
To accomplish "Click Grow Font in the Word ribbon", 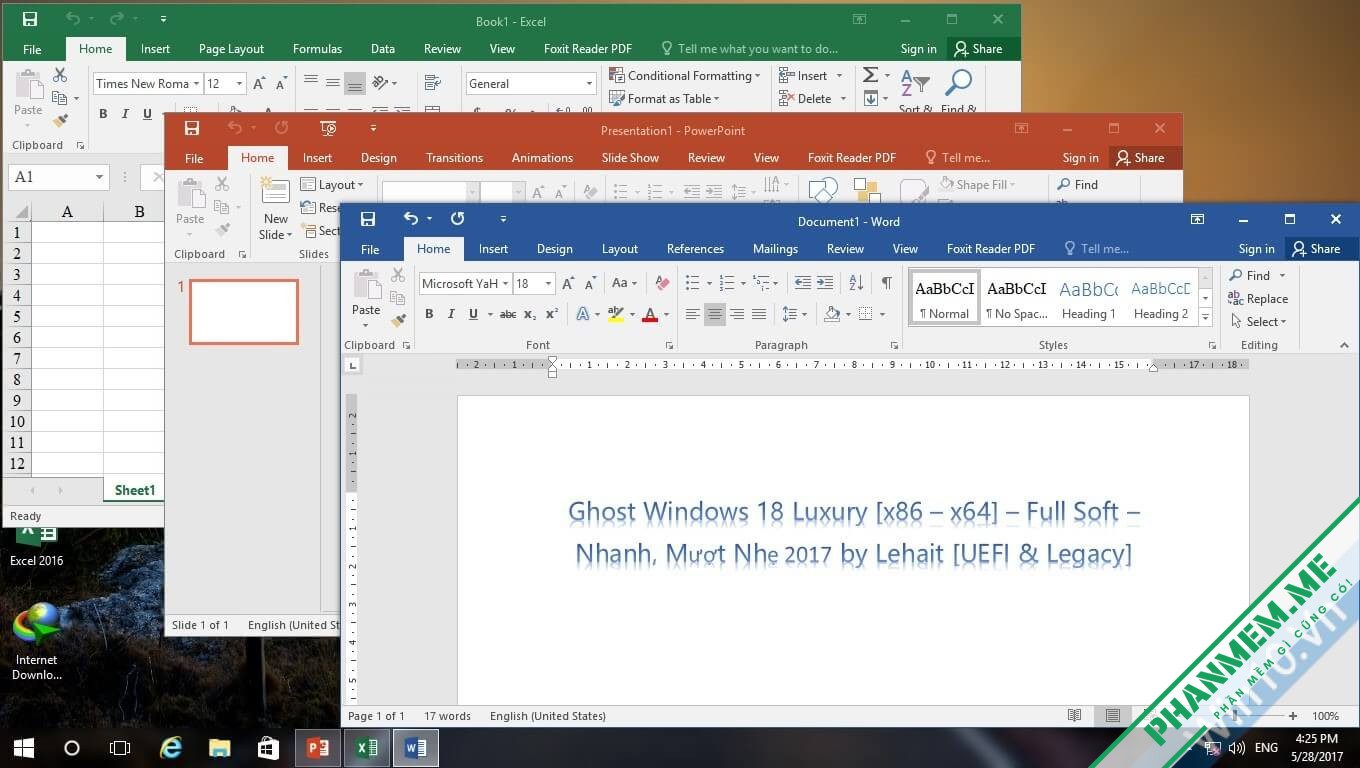I will (x=568, y=283).
